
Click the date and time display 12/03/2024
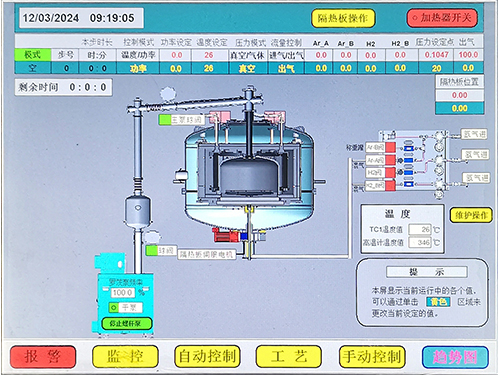tap(81, 18)
